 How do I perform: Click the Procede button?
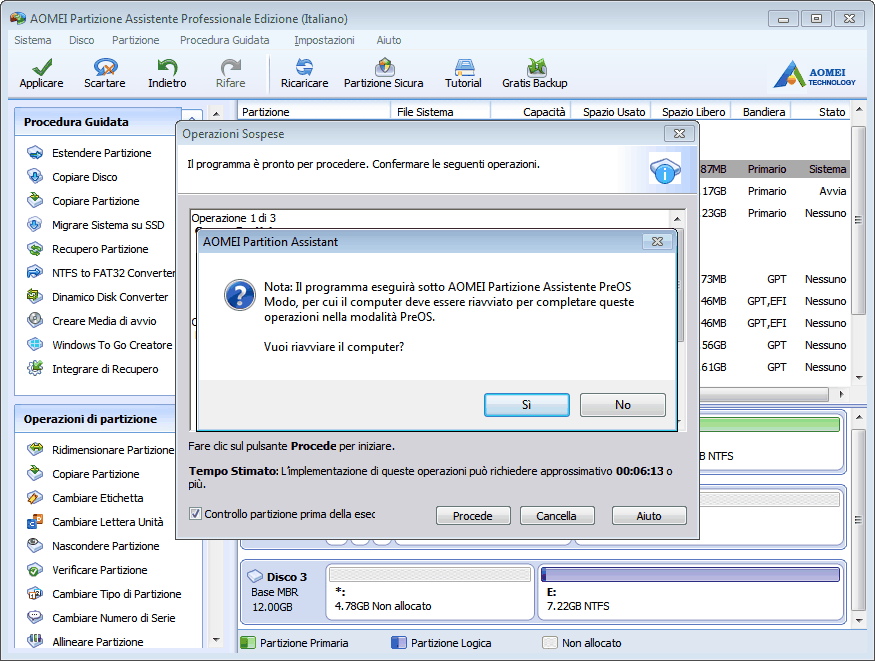(473, 516)
